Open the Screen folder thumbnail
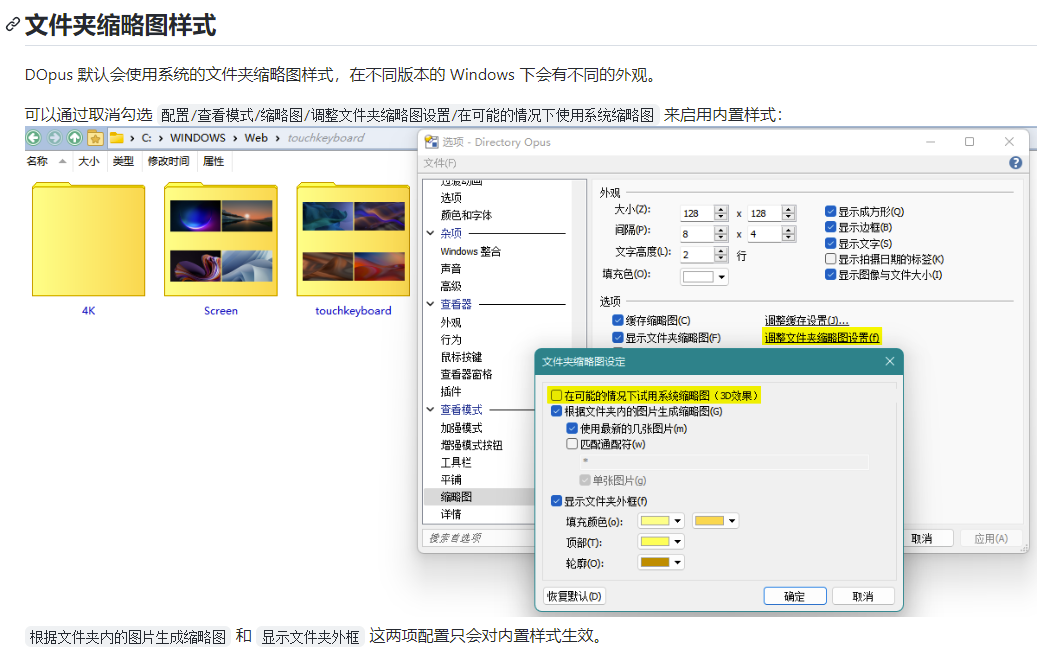The width and height of the screenshot is (1049, 667). [x=220, y=240]
